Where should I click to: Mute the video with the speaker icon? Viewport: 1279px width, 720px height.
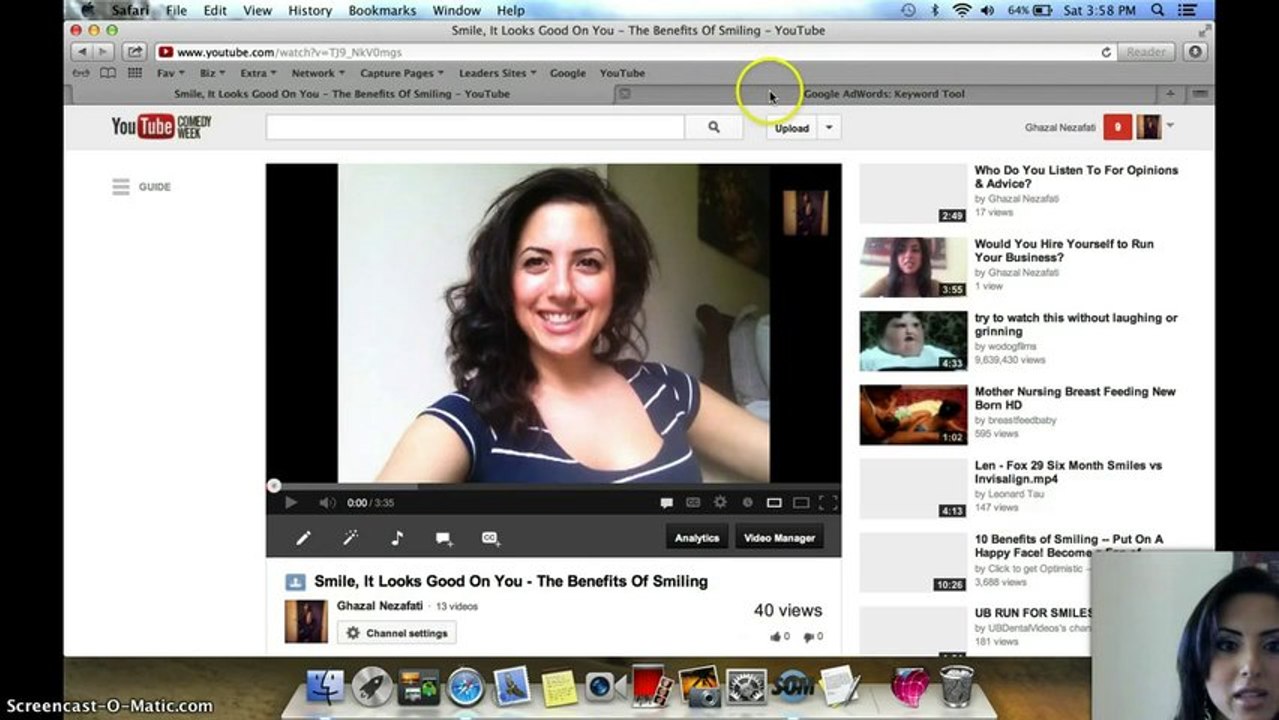pos(327,503)
